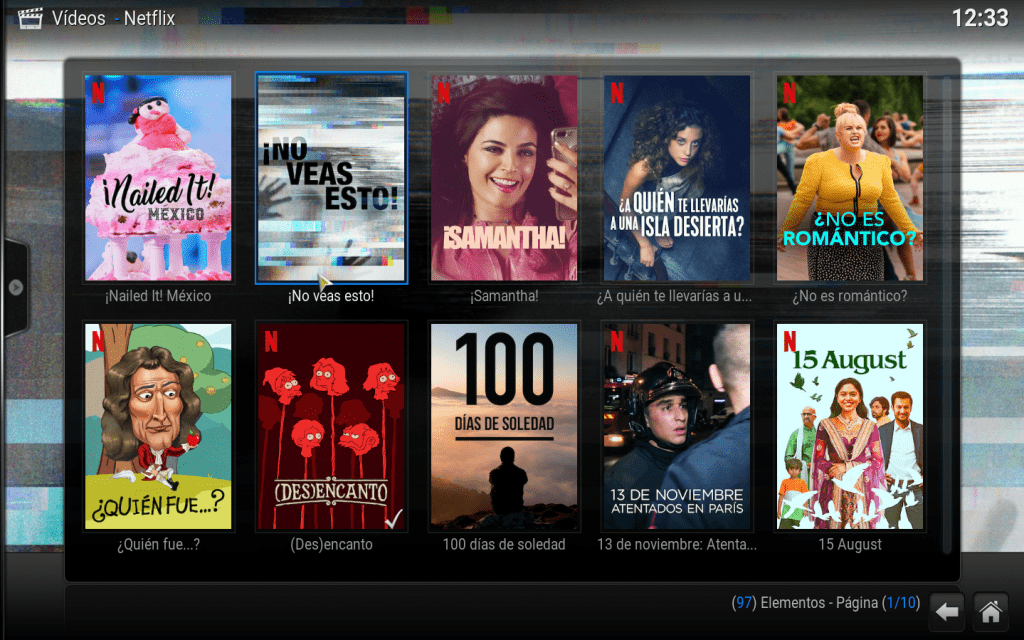Open the 100 días de soledad poster
Screen dimensions: 1024x640
point(504,426)
